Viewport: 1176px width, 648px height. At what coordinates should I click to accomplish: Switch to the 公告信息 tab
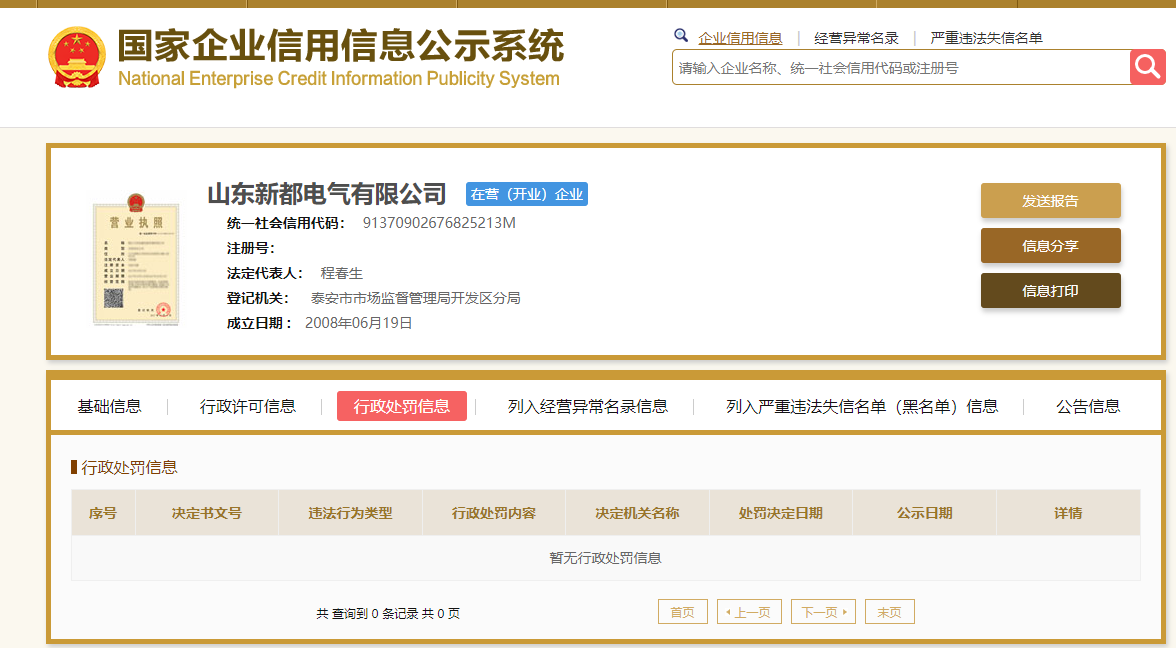[x=1088, y=406]
